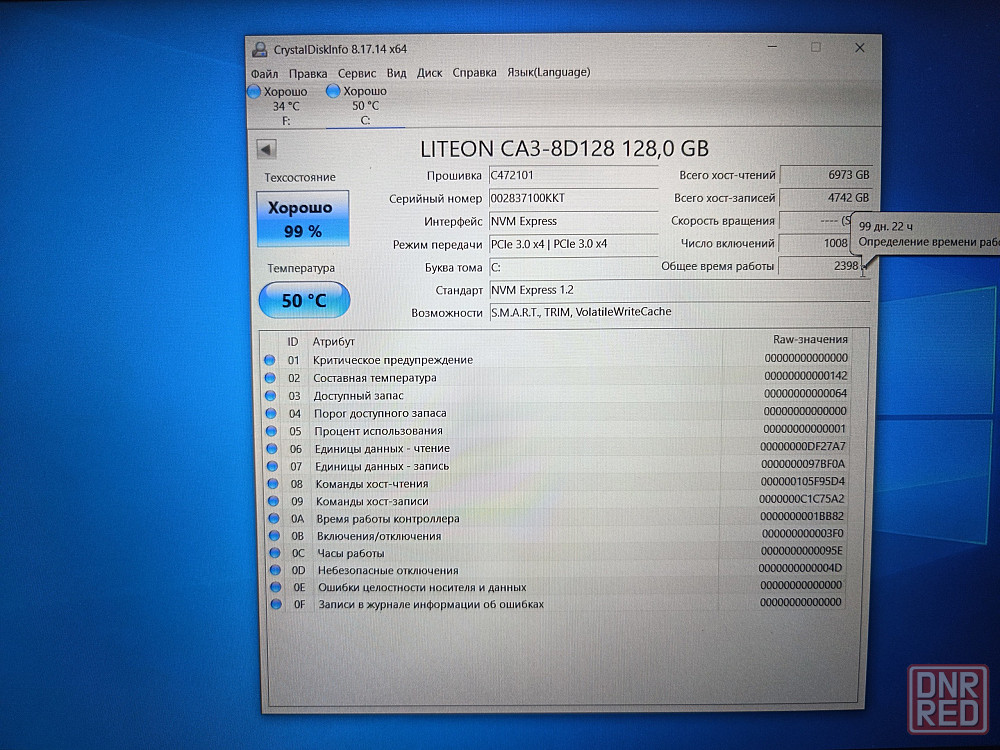Click the status dot for Часы работы

pos(275,553)
